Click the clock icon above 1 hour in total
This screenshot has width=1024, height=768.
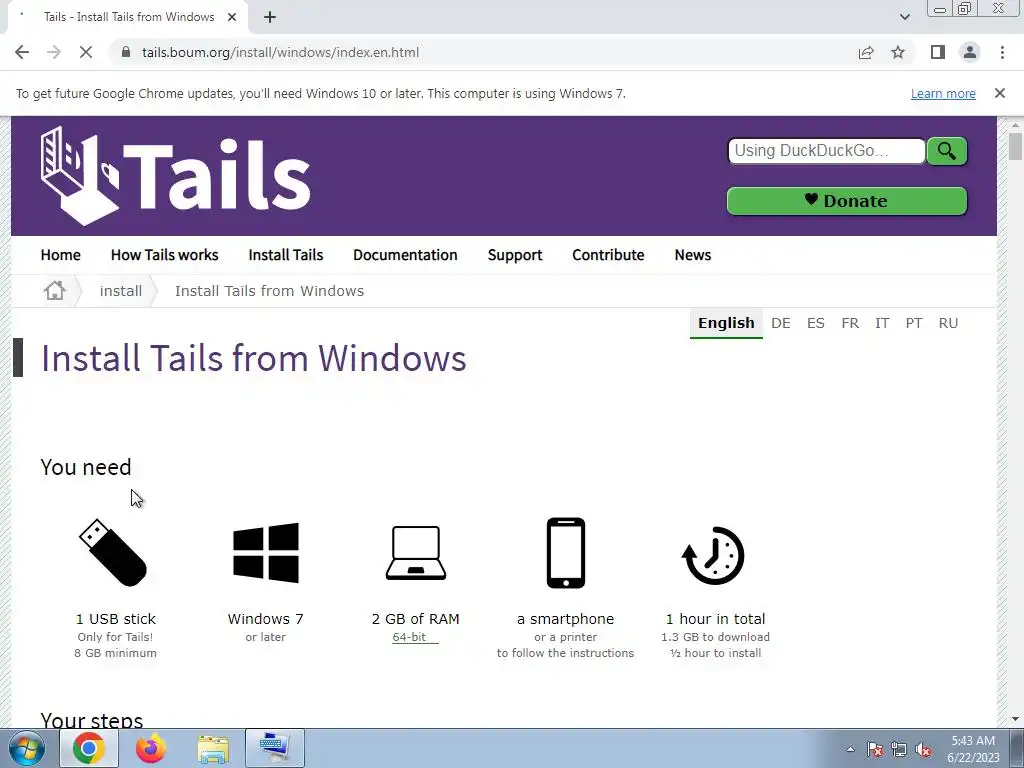(x=714, y=555)
